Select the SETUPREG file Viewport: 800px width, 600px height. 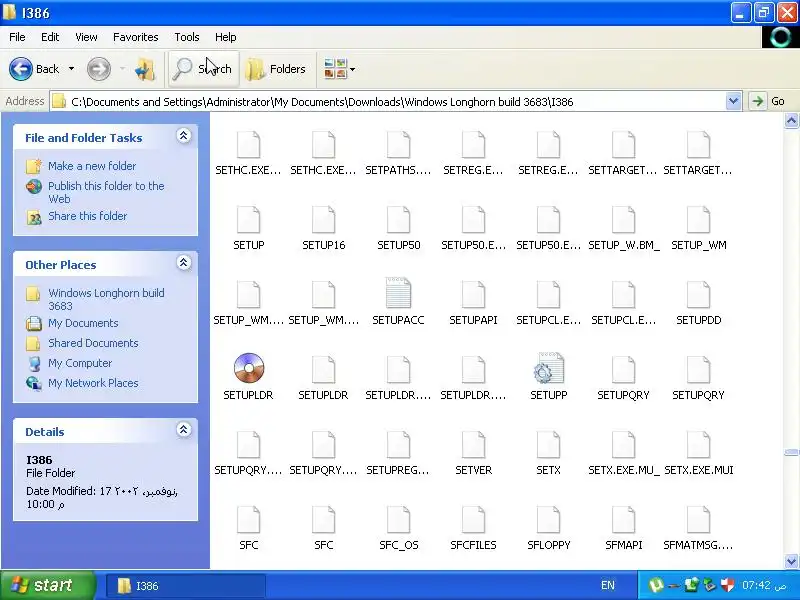point(398,451)
